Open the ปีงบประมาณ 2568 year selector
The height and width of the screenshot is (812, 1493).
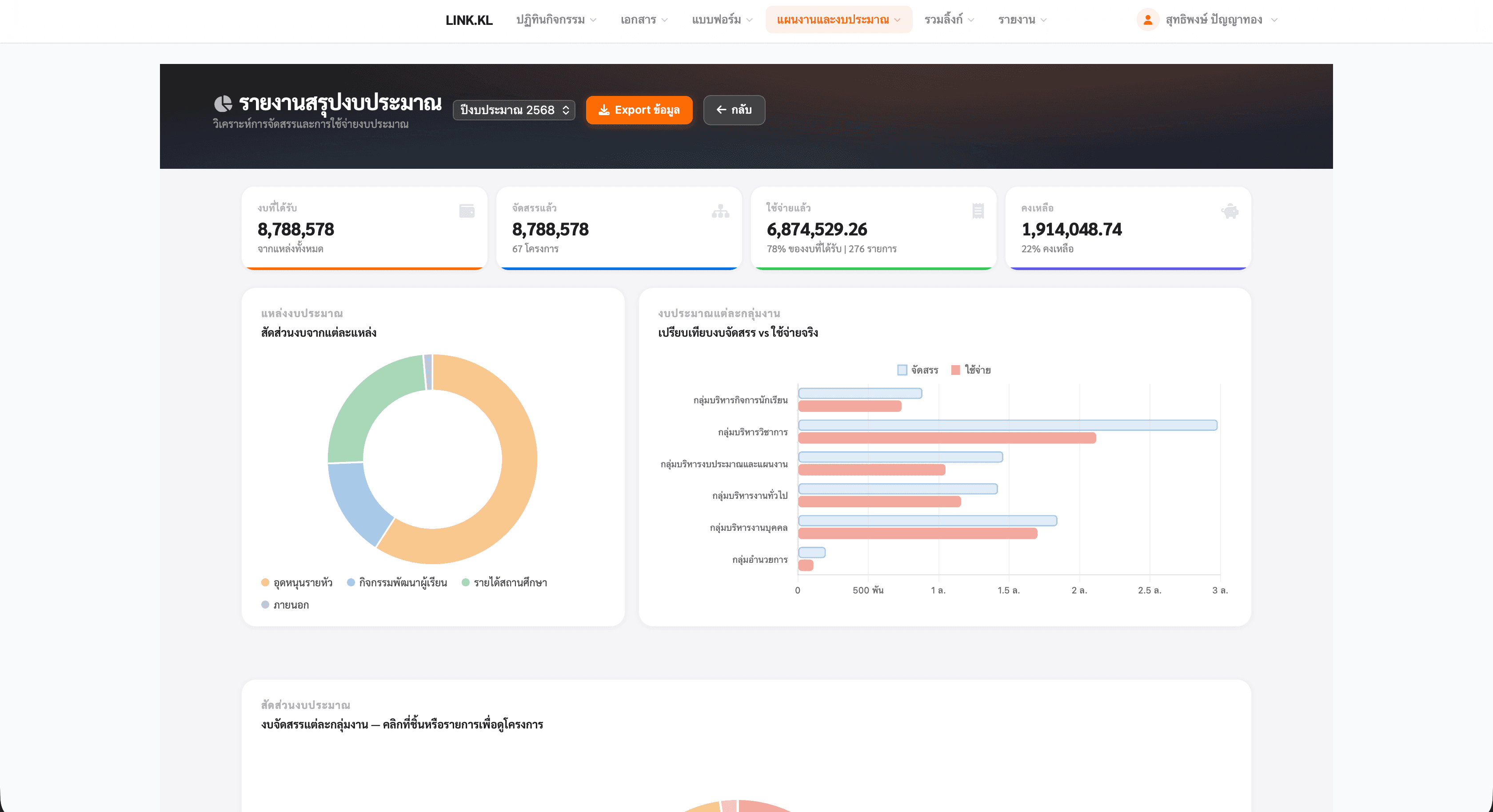click(x=514, y=110)
